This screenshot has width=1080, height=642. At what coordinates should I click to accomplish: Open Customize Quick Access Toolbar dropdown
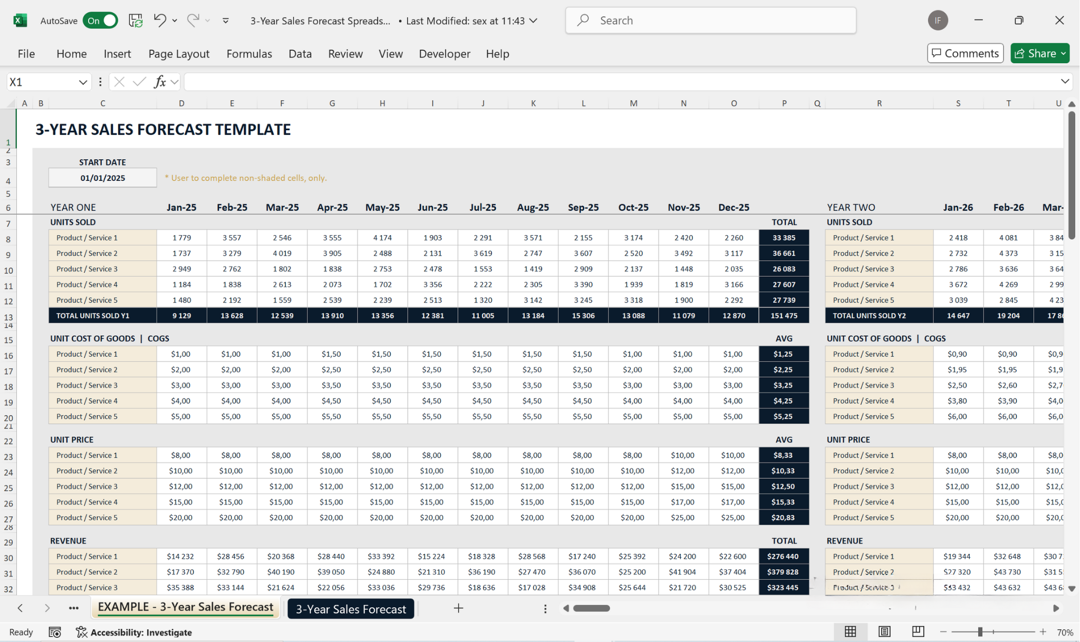226,21
